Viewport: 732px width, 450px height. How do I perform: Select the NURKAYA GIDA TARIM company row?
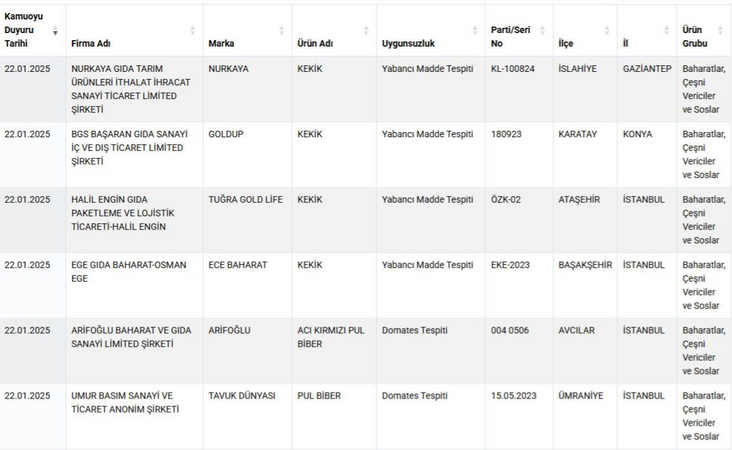pos(366,89)
